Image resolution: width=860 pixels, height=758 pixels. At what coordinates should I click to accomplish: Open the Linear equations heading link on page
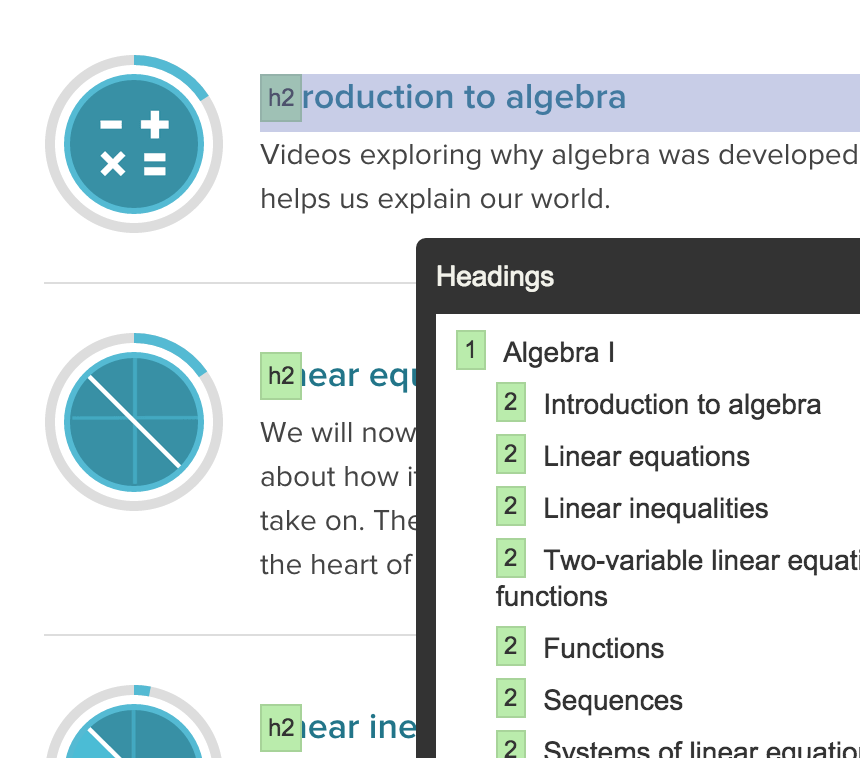pos(360,376)
